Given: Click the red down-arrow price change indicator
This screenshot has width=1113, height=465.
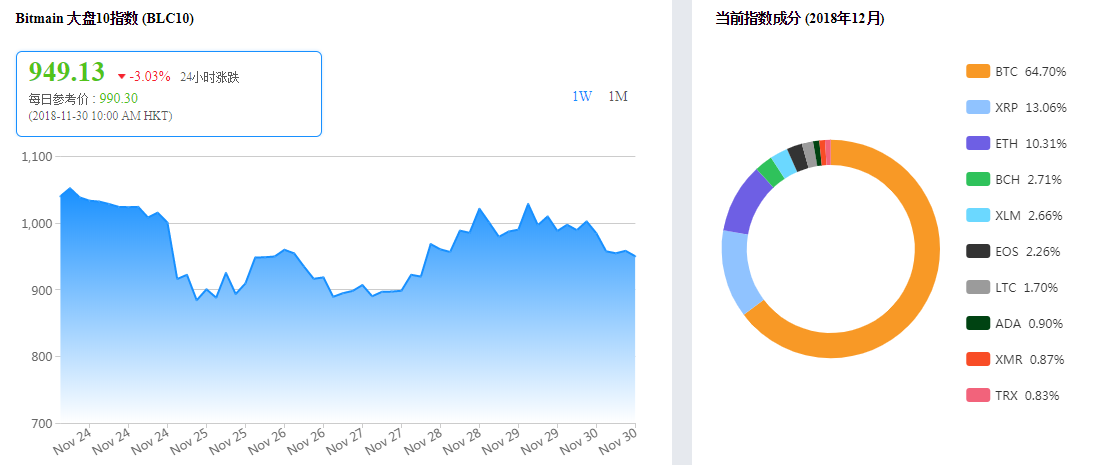Looking at the screenshot, I should point(122,77).
